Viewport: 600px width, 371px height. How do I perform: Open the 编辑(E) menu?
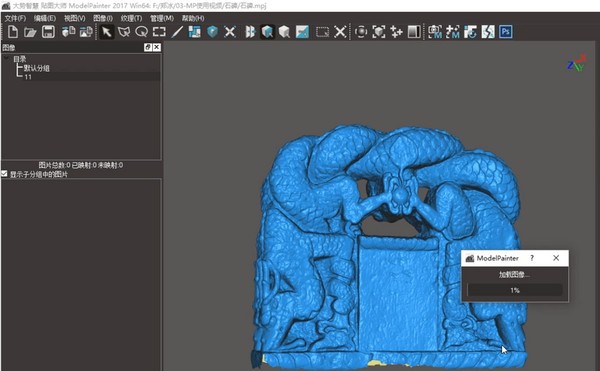(45, 18)
